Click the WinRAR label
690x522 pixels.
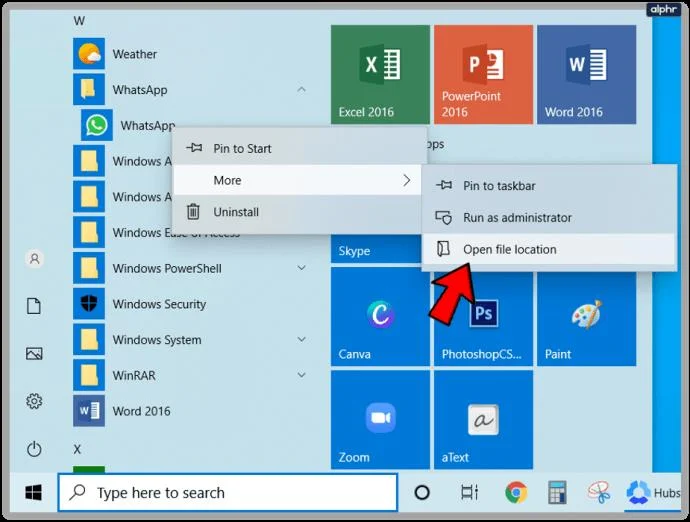[x=134, y=375]
